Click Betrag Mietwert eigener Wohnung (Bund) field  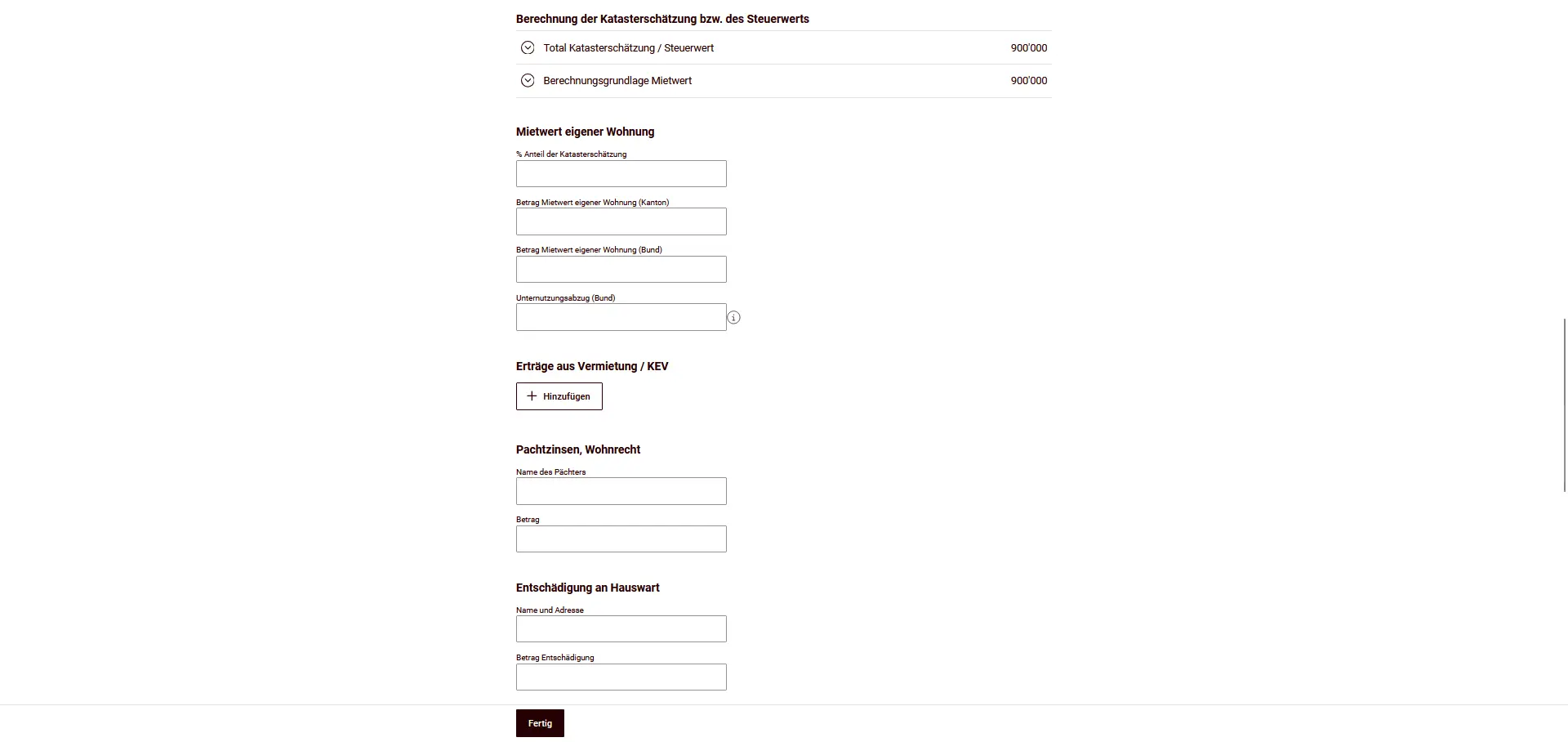[x=621, y=270]
